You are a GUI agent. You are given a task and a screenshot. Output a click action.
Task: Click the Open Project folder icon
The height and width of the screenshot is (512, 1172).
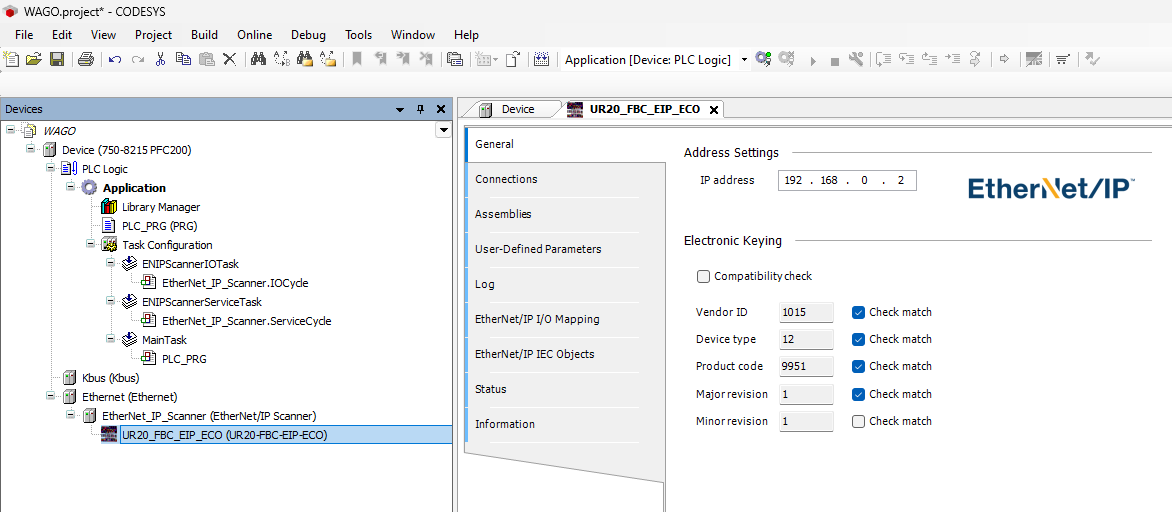(x=34, y=59)
